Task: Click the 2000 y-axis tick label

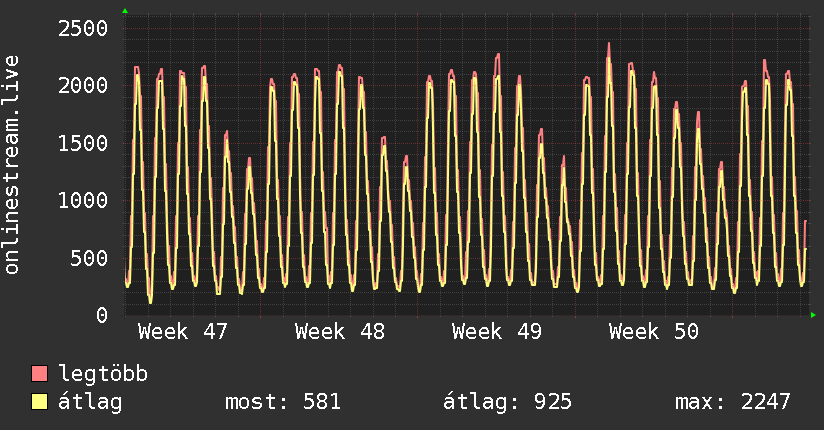Action: 80,85
